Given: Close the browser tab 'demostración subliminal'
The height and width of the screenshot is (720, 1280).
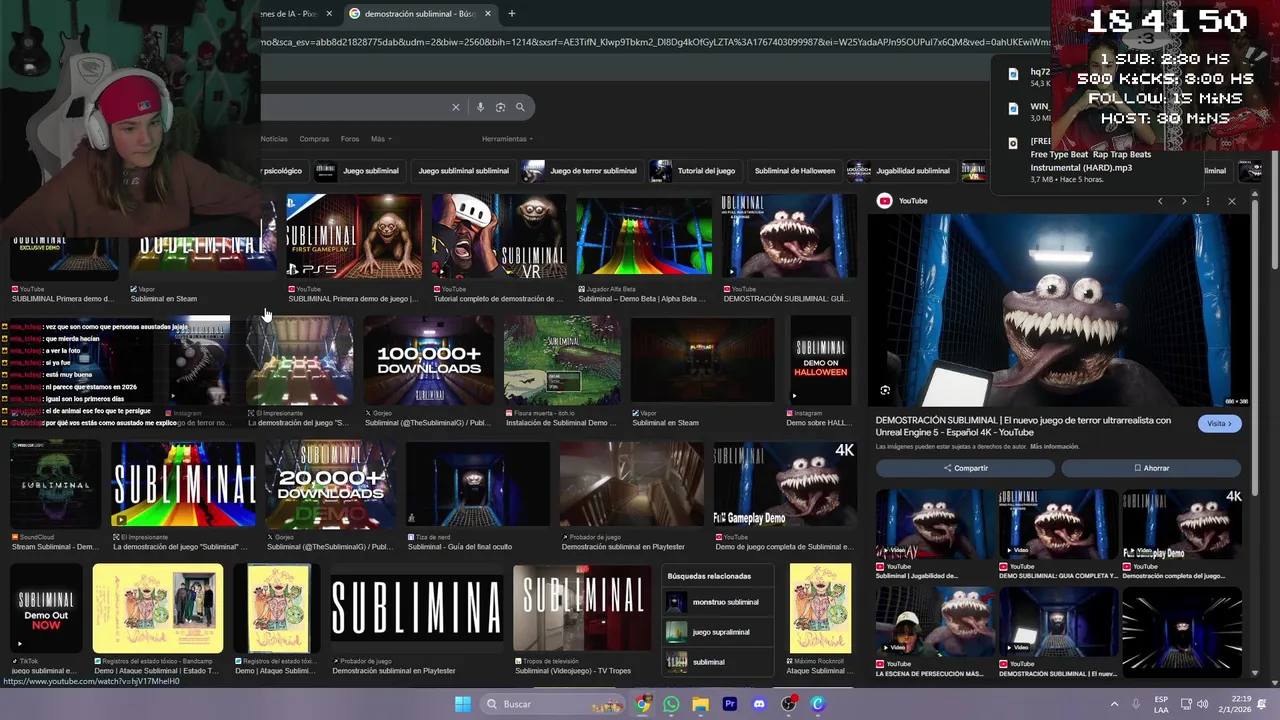Looking at the screenshot, I should pyautogui.click(x=488, y=14).
